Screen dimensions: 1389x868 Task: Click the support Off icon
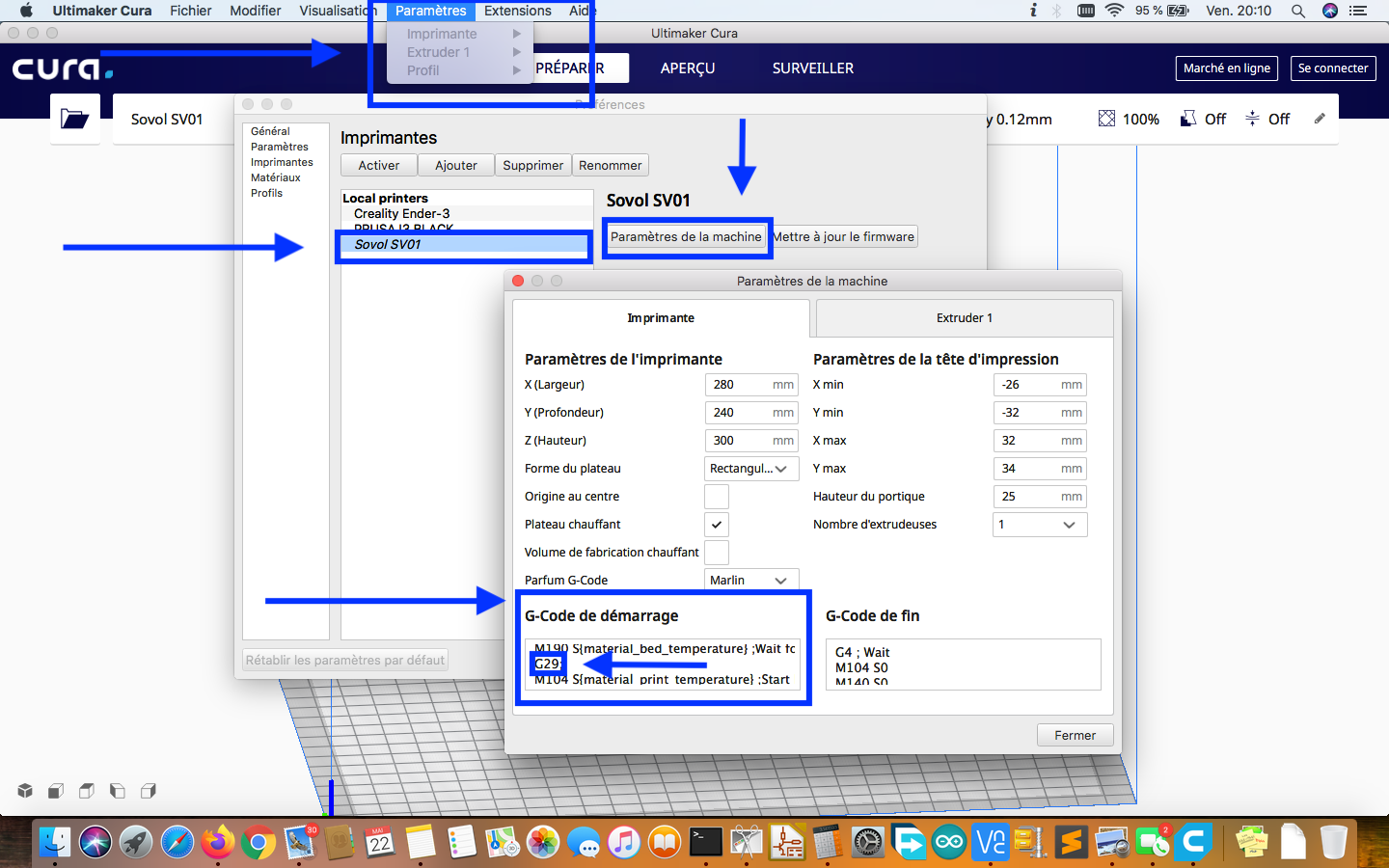point(1188,119)
